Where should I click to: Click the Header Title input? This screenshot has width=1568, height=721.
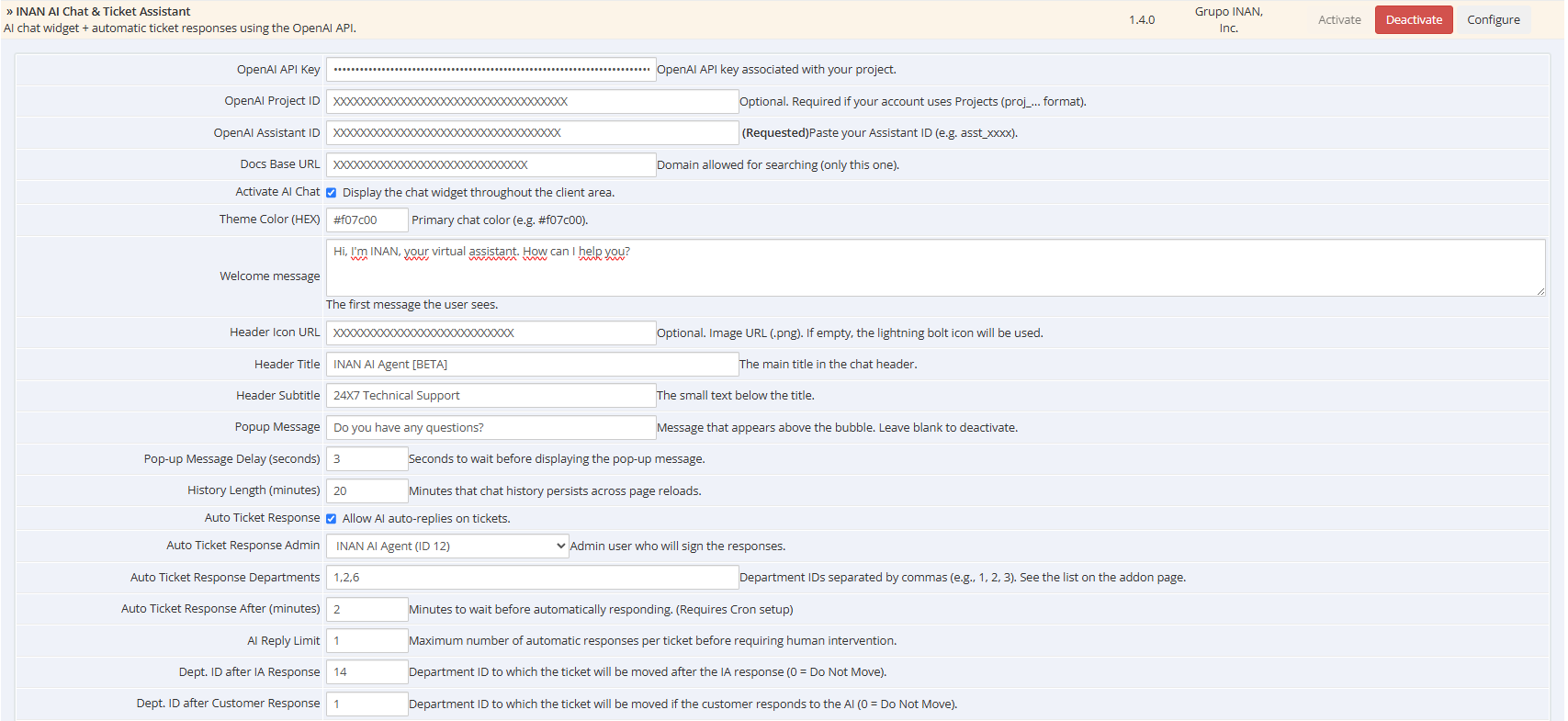coord(532,365)
